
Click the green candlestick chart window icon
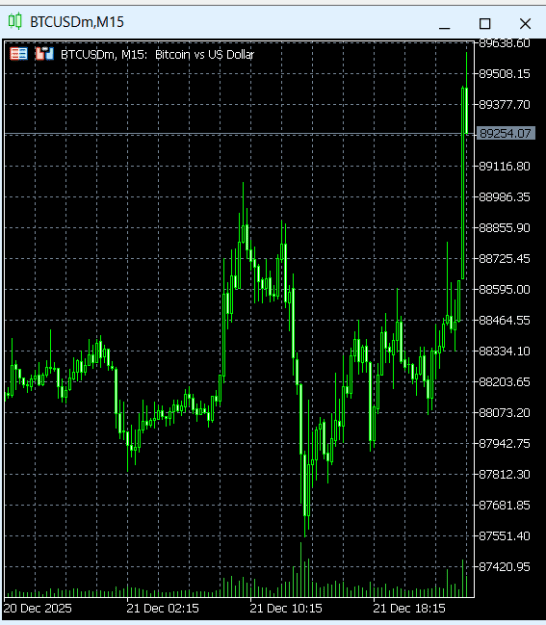point(15,21)
